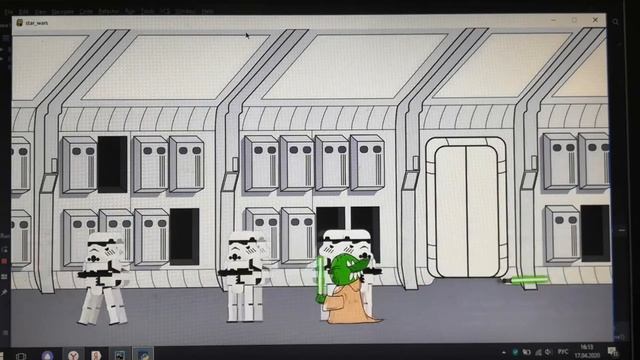Open the Code menu in the IDE
This screenshot has height=360, width=640.
(x=86, y=12)
